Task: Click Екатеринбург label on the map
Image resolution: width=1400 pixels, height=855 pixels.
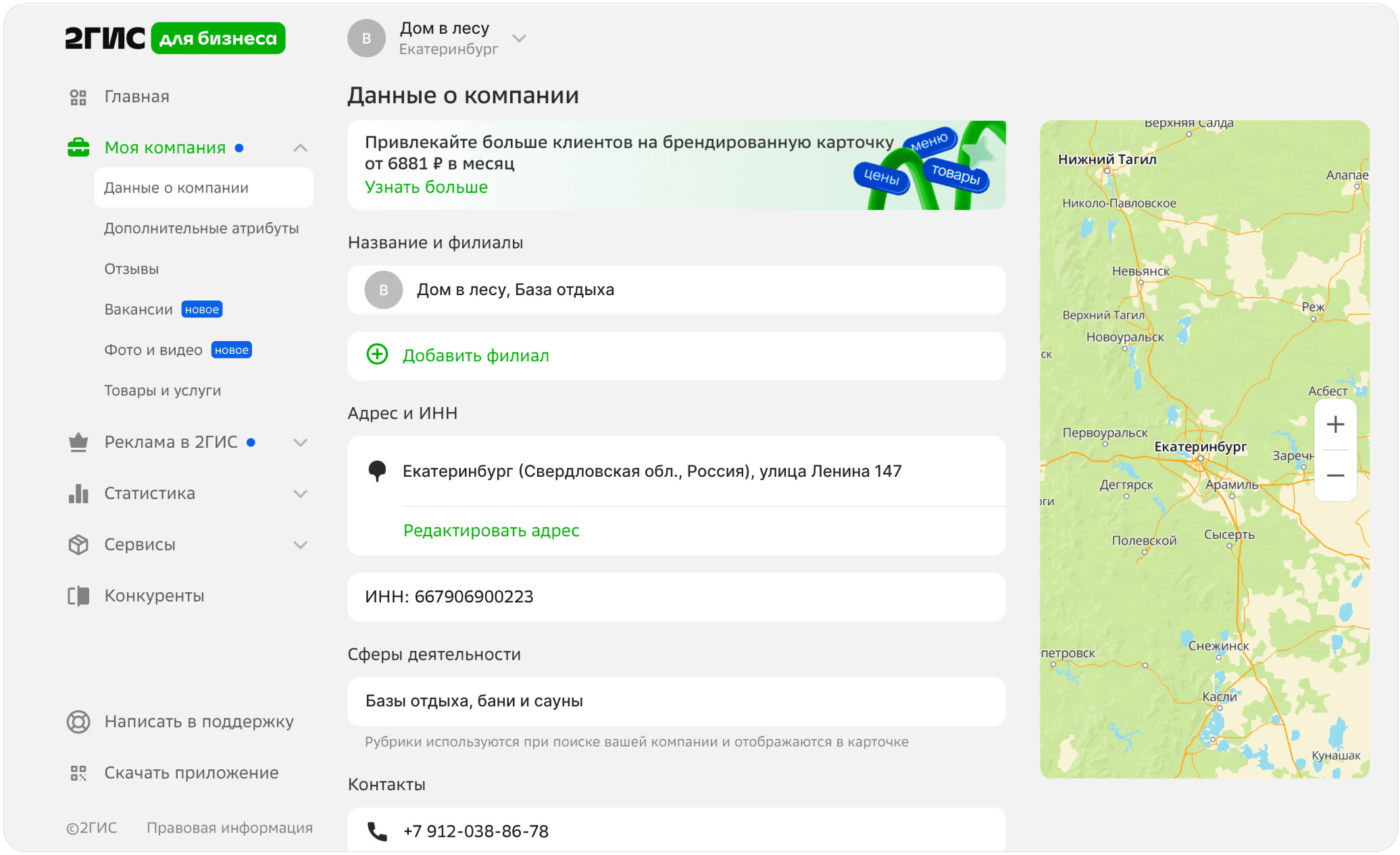Action: pos(1200,447)
